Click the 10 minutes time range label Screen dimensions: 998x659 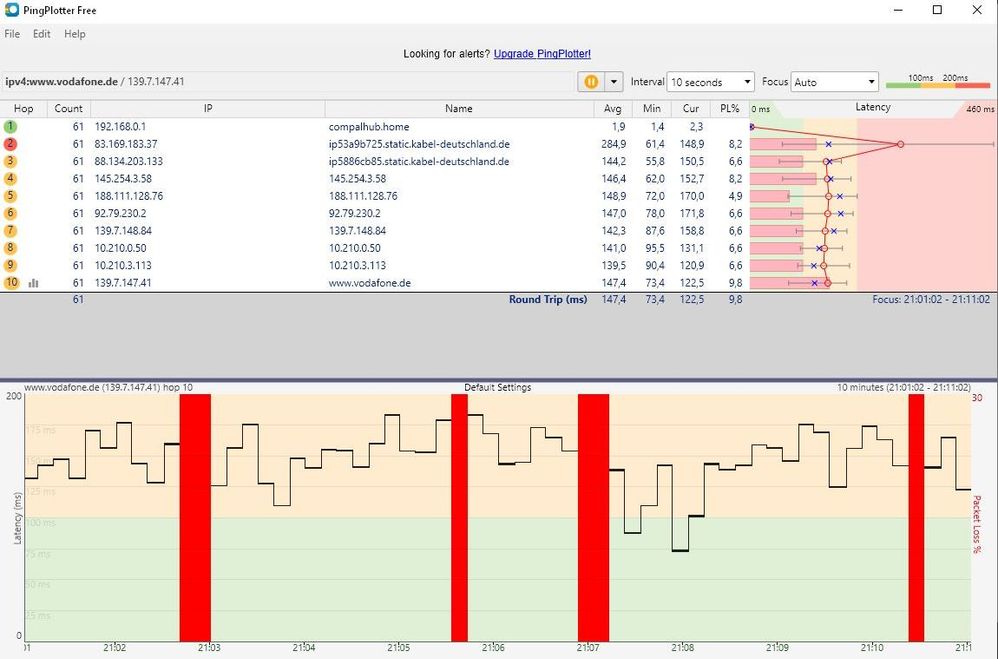pyautogui.click(x=904, y=387)
